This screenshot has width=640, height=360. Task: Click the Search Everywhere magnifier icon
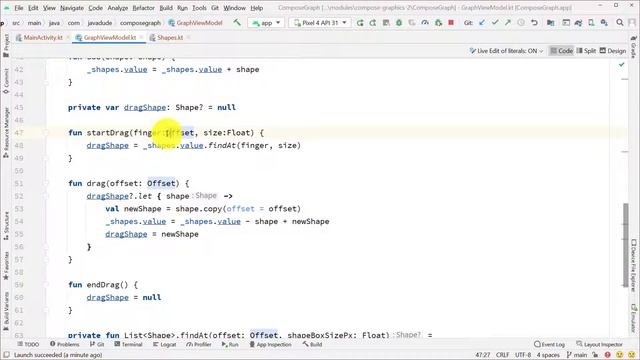[x=620, y=23]
